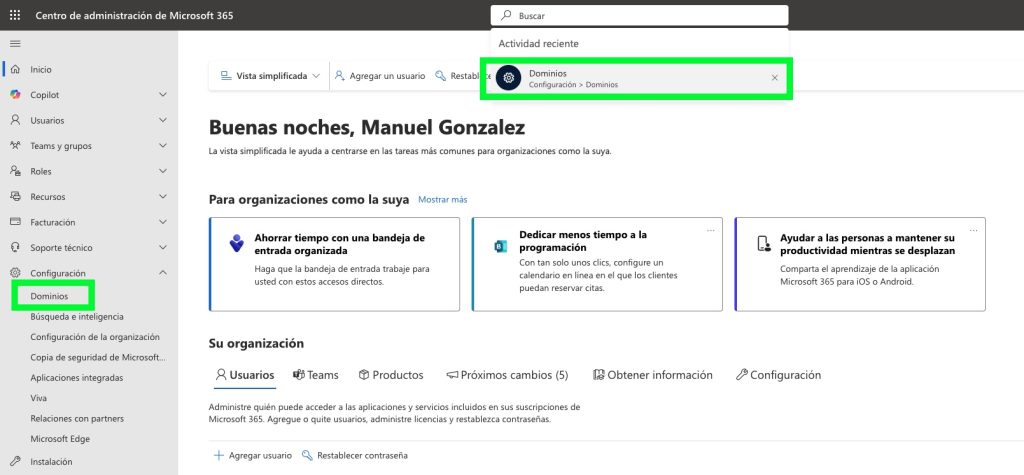Collapse the navigation hamburger menu
The image size is (1024, 475).
tap(15, 43)
